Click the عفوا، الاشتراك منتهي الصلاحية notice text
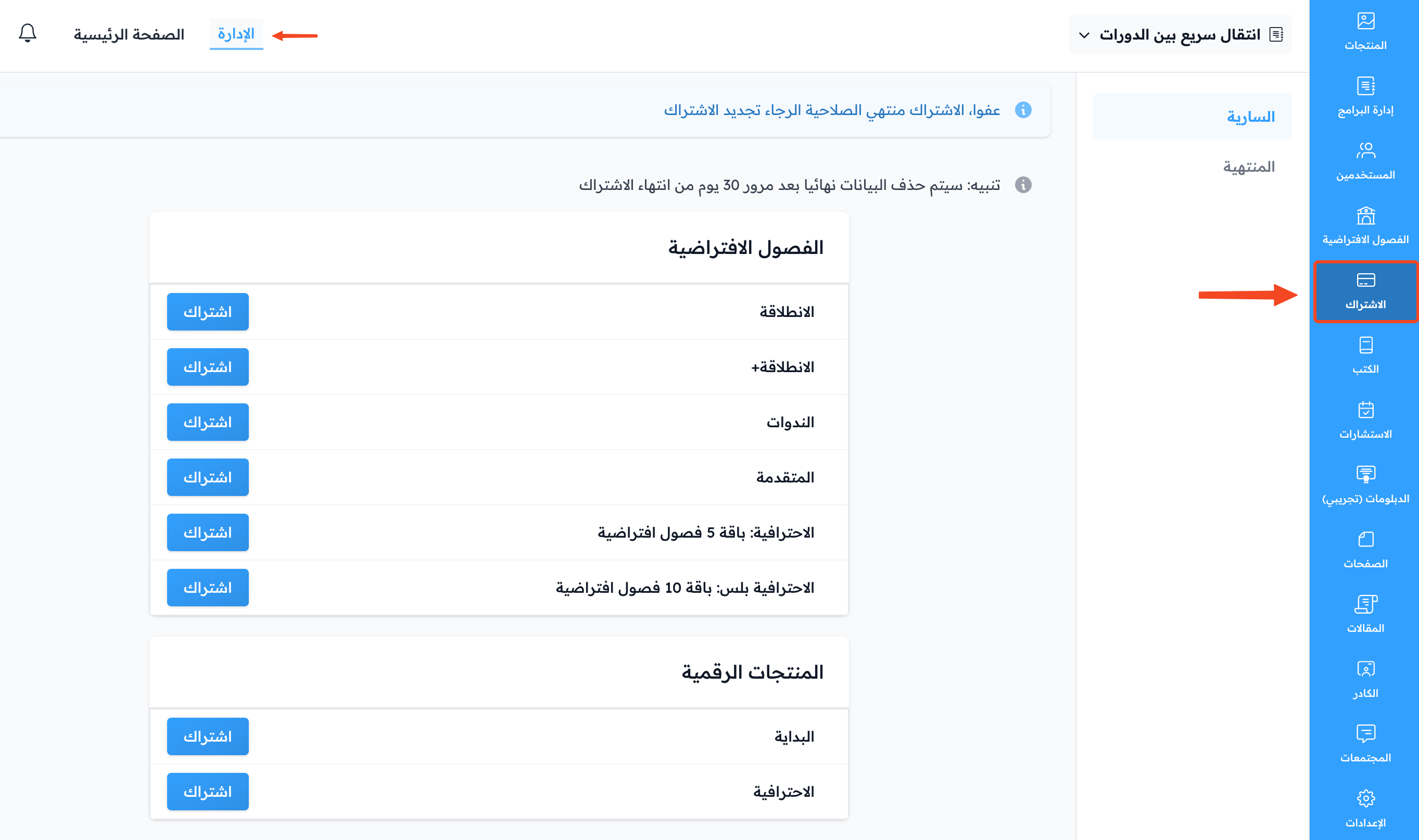 click(x=832, y=110)
